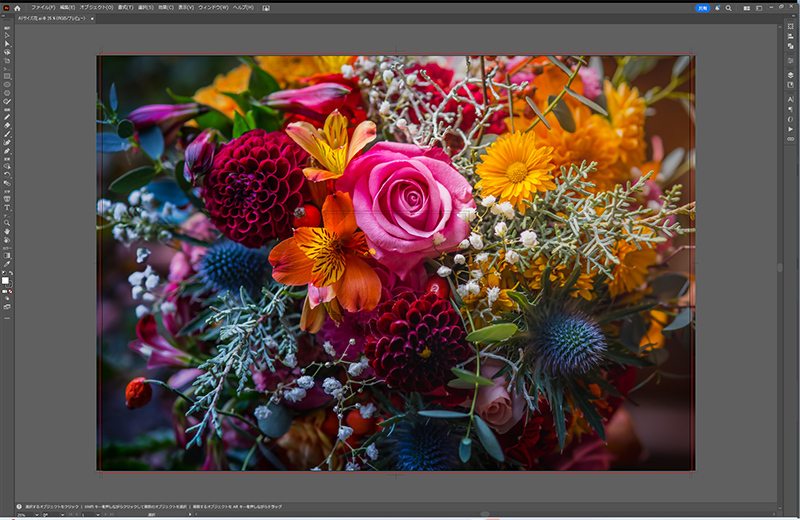Open the 表示(V) menu
Image resolution: width=800 pixels, height=520 pixels.
186,8
